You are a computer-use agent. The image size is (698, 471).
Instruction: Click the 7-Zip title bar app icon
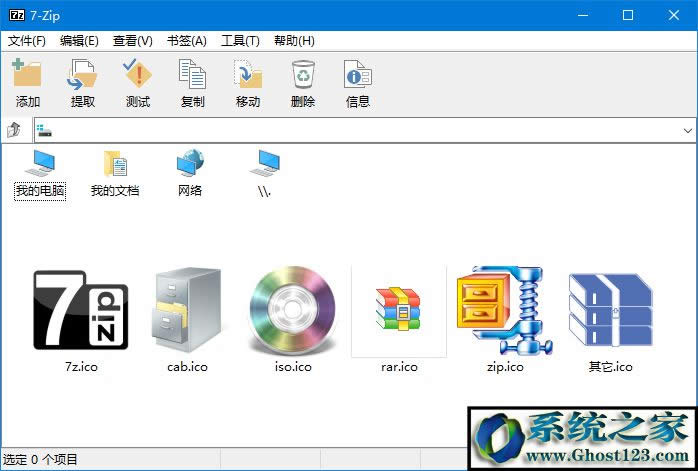(x=17, y=16)
